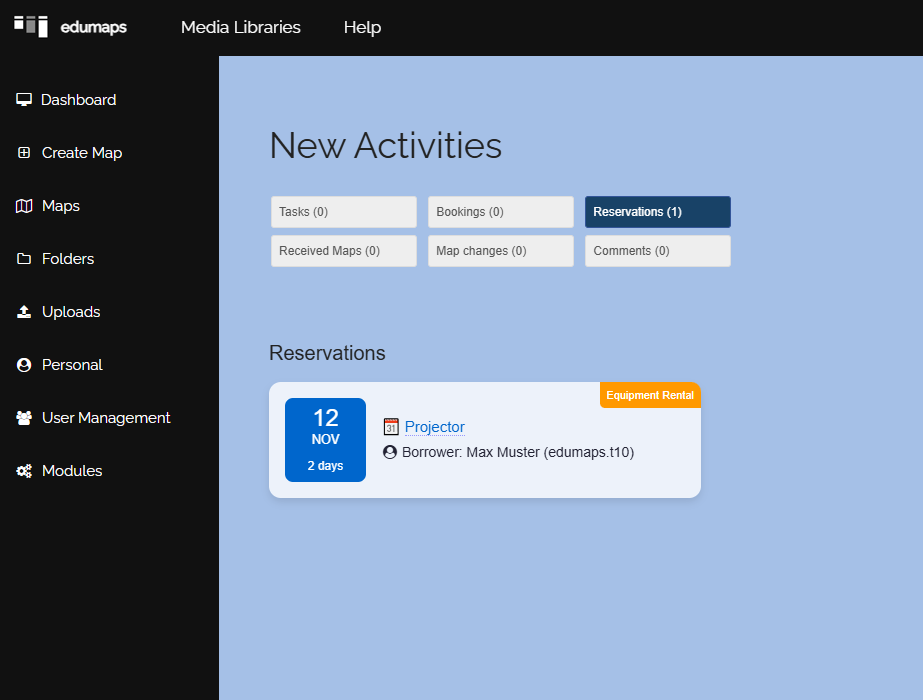The image size is (923, 700).
Task: Open the Media Libraries menu
Action: pyautogui.click(x=240, y=27)
